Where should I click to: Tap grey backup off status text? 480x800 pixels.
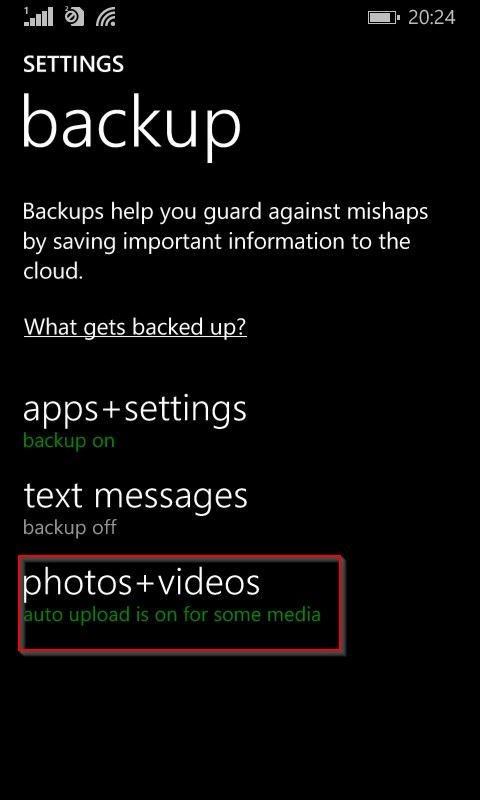point(70,527)
